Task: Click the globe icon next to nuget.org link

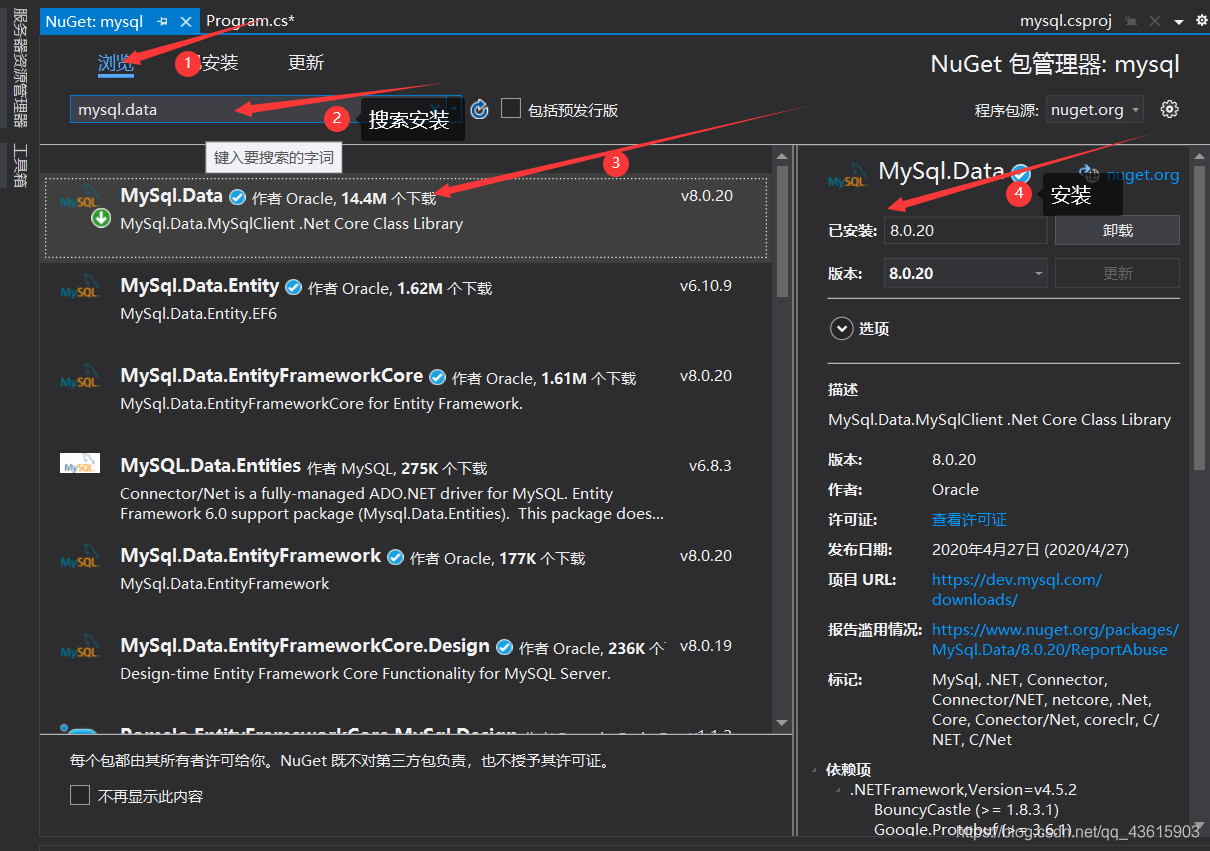Action: [1089, 174]
